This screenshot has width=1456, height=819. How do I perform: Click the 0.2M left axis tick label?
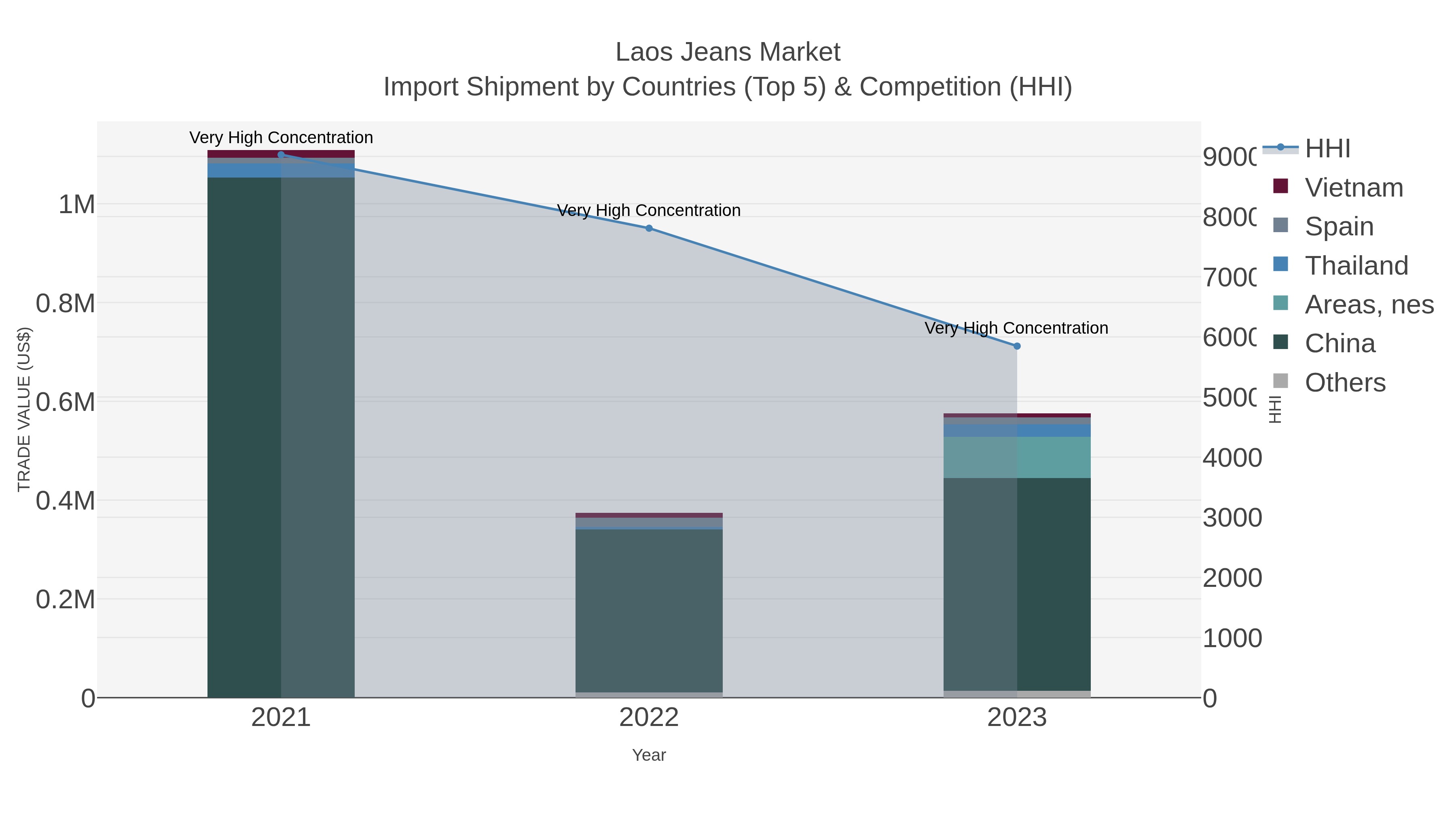click(x=66, y=599)
